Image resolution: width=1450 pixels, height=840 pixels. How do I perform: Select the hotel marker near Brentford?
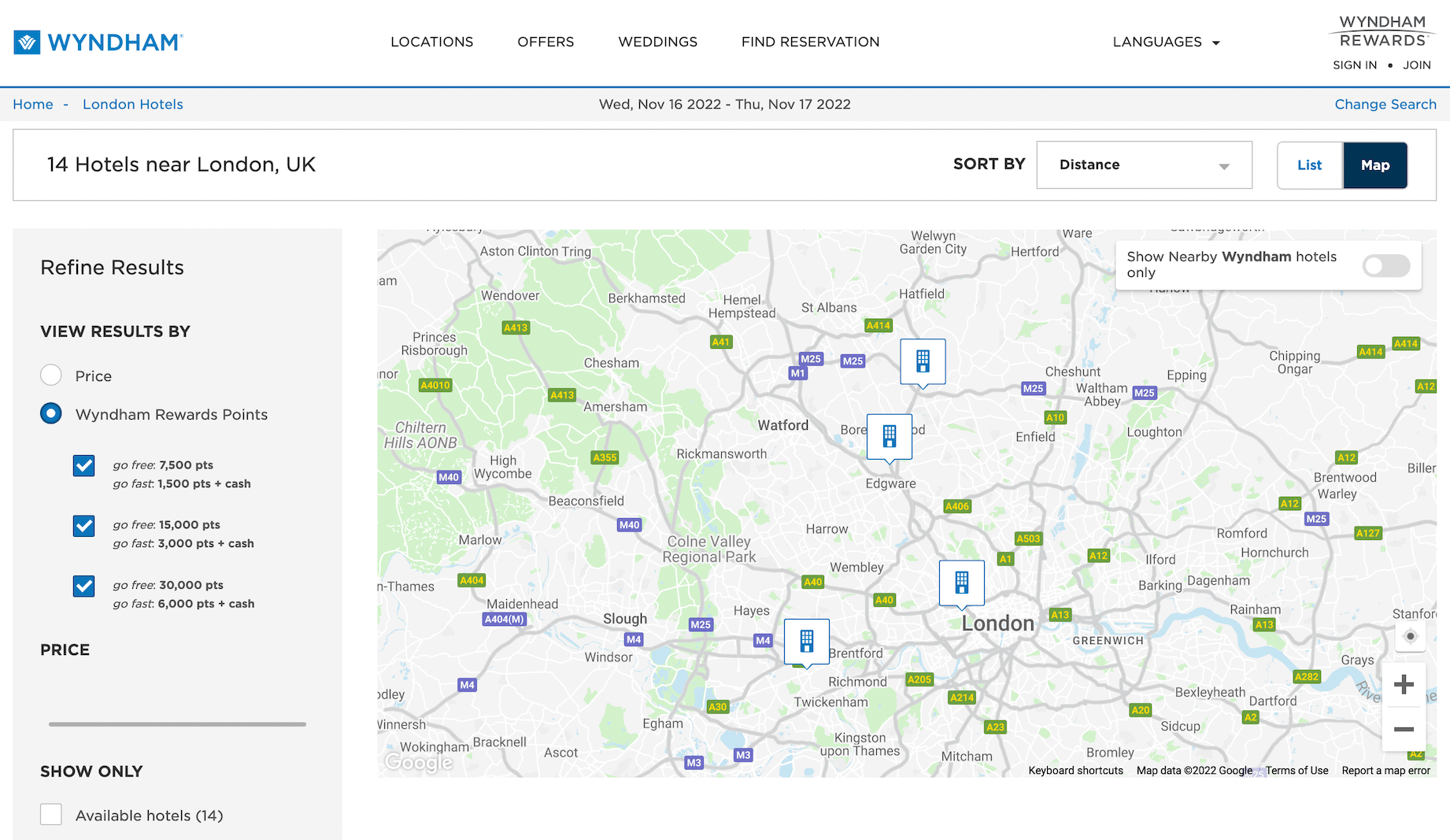click(x=807, y=642)
